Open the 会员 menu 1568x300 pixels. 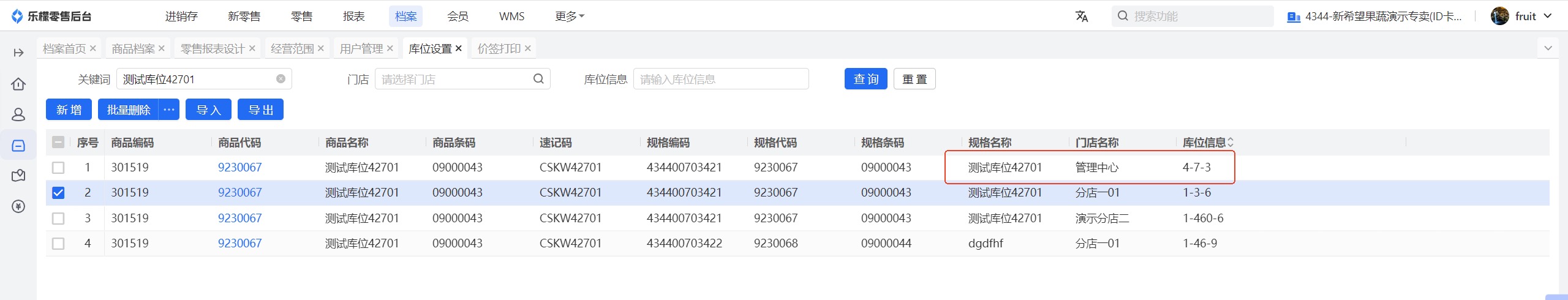tap(458, 17)
